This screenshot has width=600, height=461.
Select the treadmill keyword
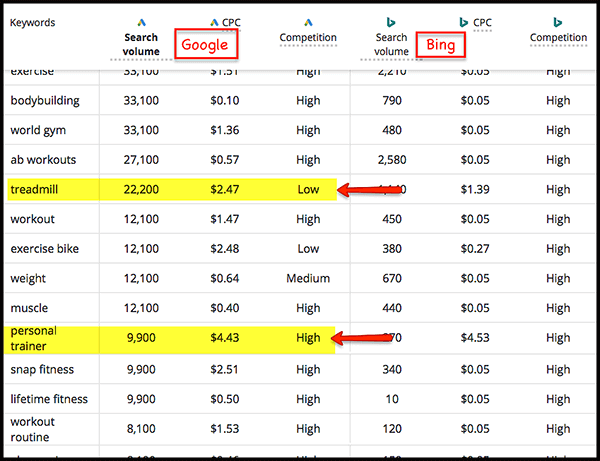pos(34,189)
